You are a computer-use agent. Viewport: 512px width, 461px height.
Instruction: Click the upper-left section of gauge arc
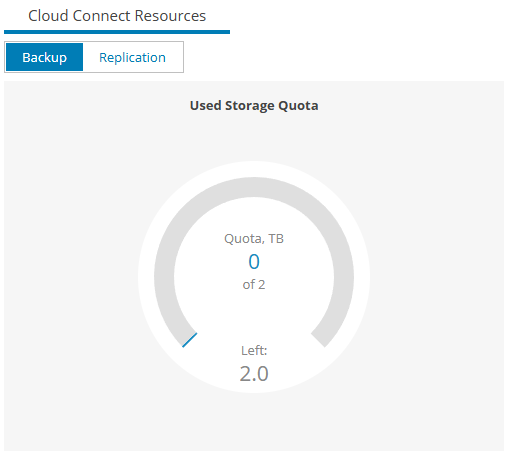tap(190, 213)
